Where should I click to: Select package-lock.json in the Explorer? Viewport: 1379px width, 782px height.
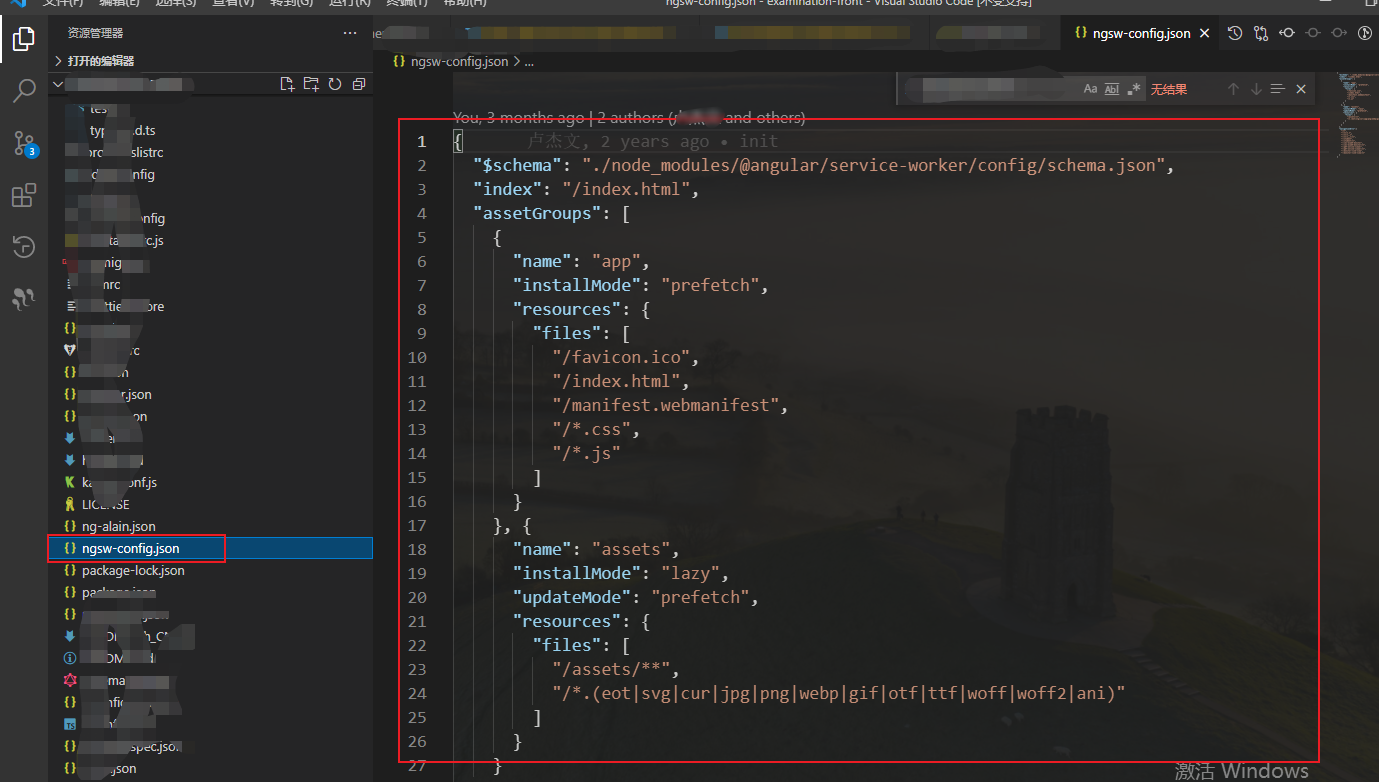[x=134, y=570]
